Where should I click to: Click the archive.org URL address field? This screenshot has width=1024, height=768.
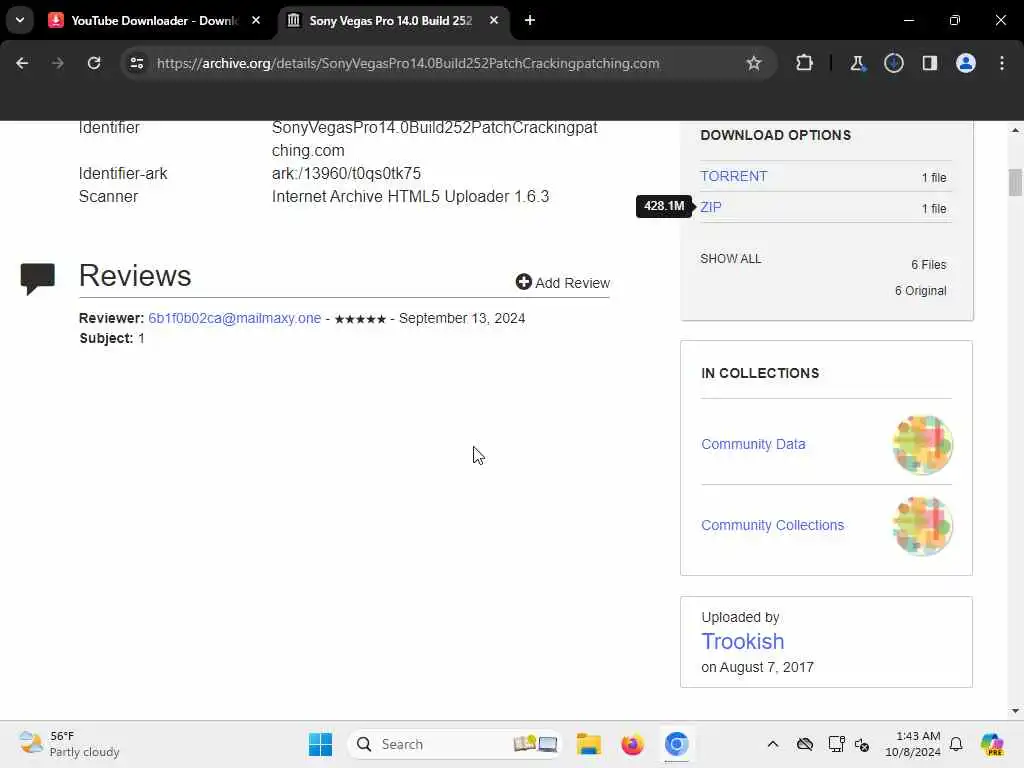tap(408, 63)
